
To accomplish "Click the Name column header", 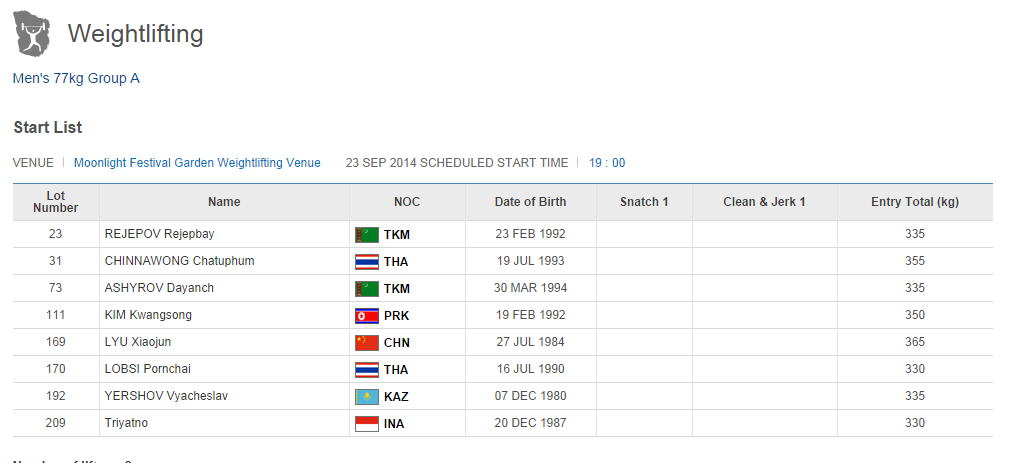I will [224, 202].
